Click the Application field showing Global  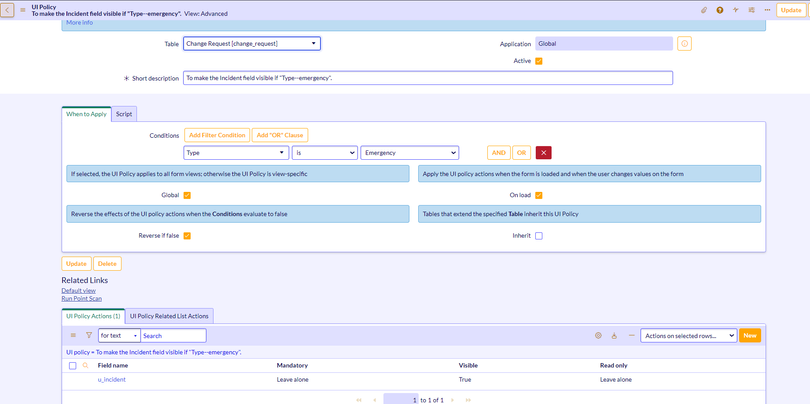pos(604,44)
